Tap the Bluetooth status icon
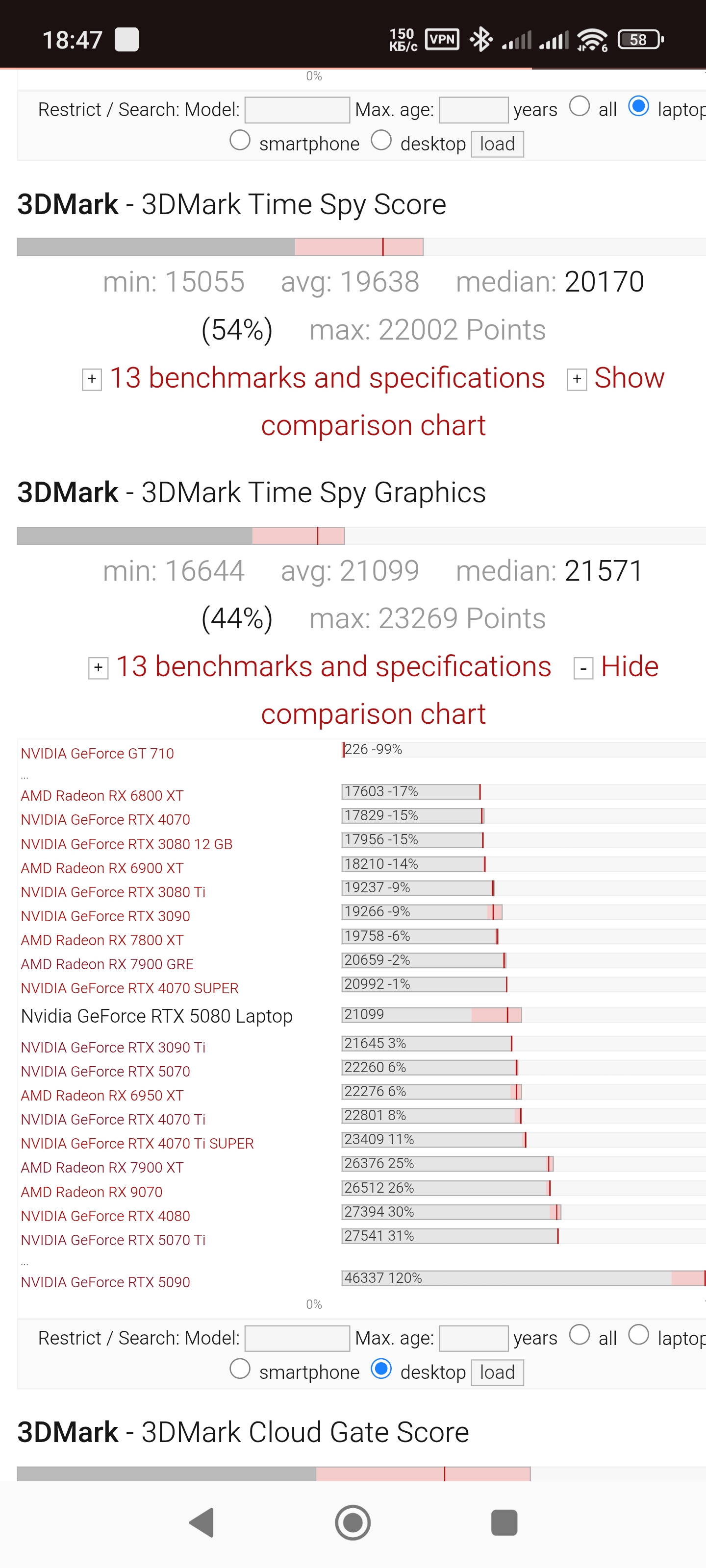 coord(480,40)
